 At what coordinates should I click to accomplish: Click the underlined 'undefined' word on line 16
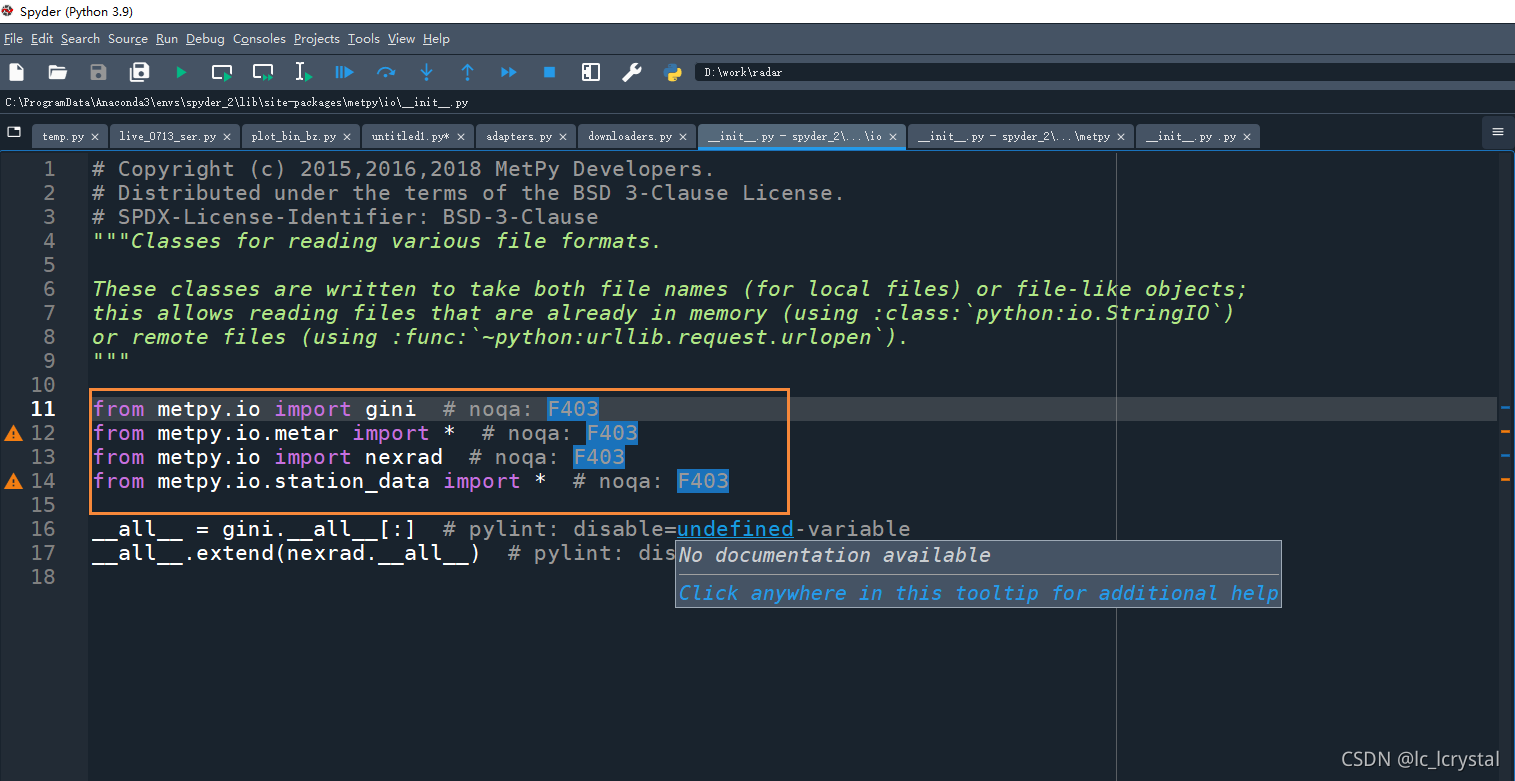coord(735,529)
